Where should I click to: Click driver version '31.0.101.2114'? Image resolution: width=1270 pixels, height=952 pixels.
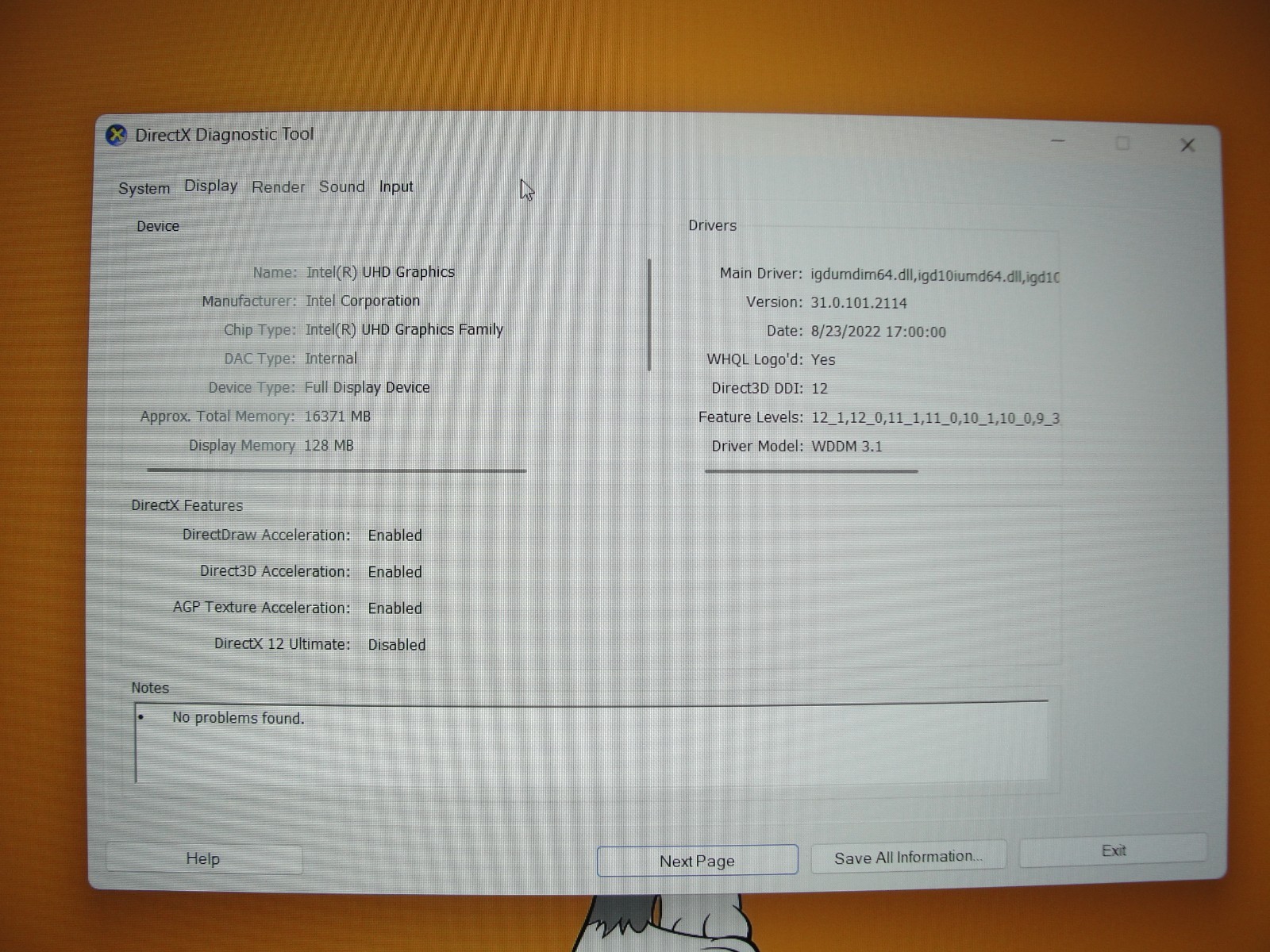click(859, 303)
